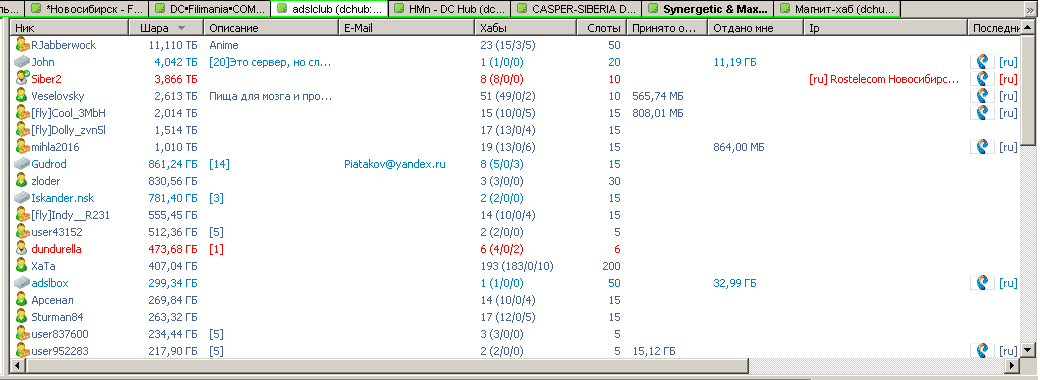Click vertical scrollbar down arrow
This screenshot has height=380, width=1040.
coord(1028,350)
